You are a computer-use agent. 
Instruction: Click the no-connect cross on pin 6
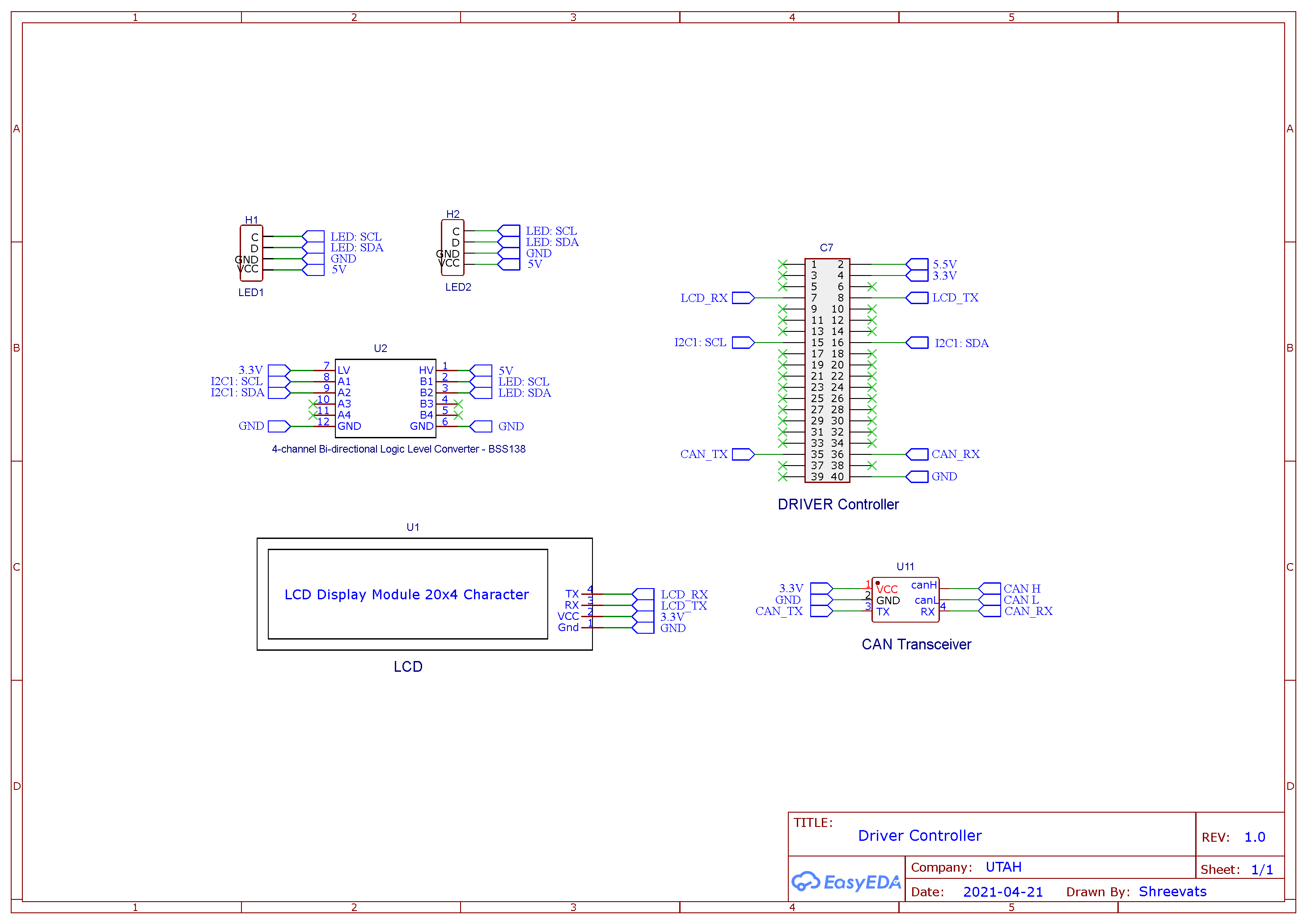[x=872, y=286]
